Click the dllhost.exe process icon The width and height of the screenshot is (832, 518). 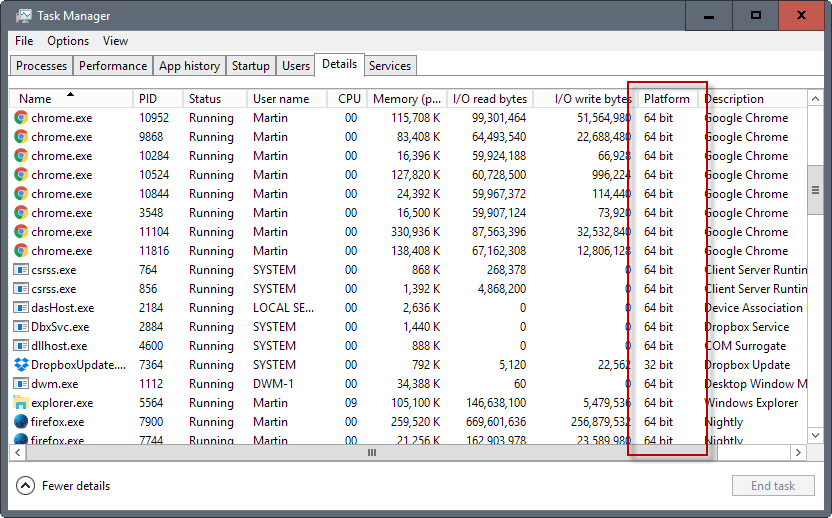click(21, 346)
